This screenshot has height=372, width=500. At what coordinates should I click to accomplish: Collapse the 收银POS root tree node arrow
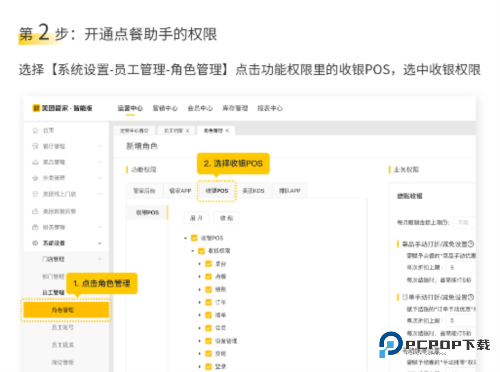point(185,238)
